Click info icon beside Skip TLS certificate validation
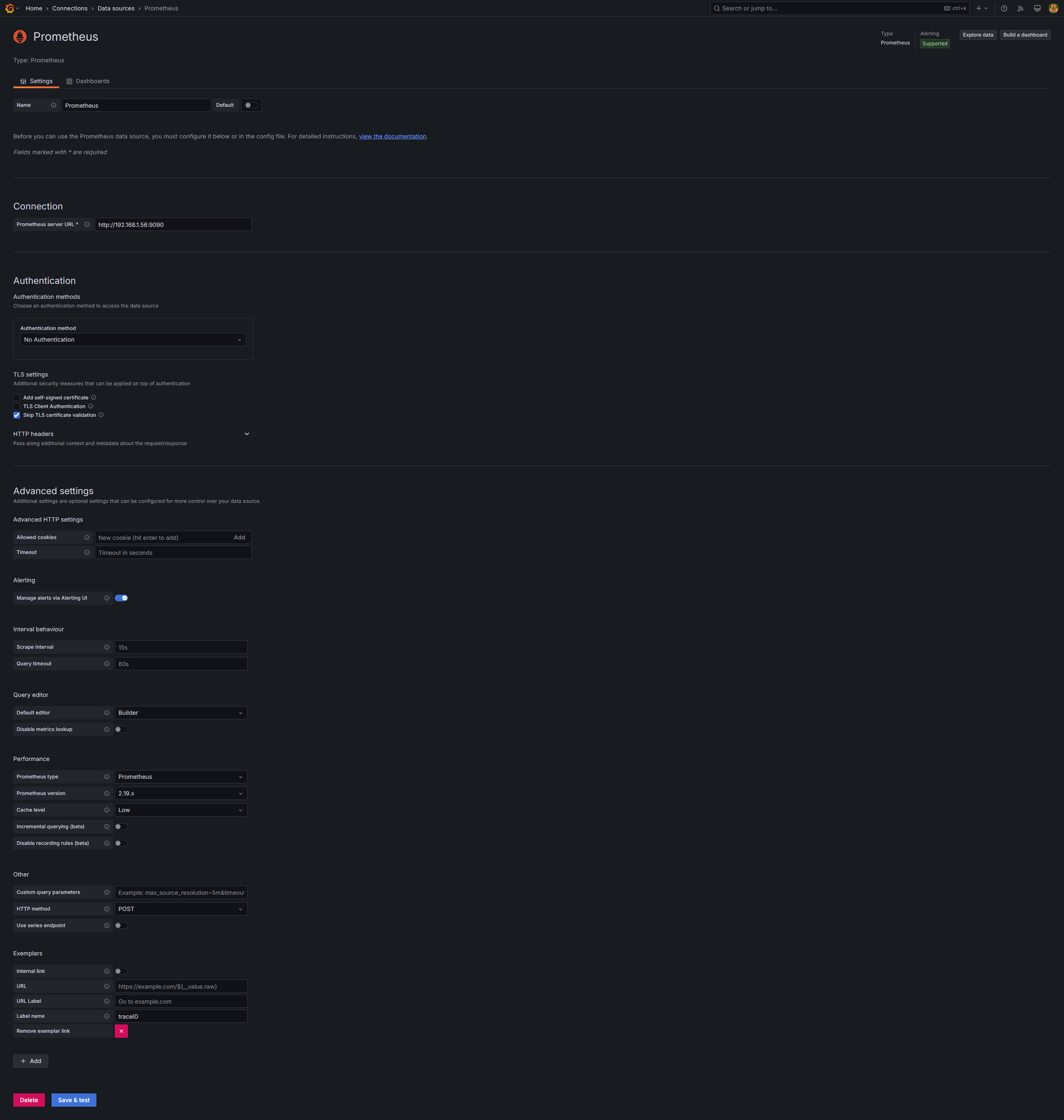 (x=101, y=415)
